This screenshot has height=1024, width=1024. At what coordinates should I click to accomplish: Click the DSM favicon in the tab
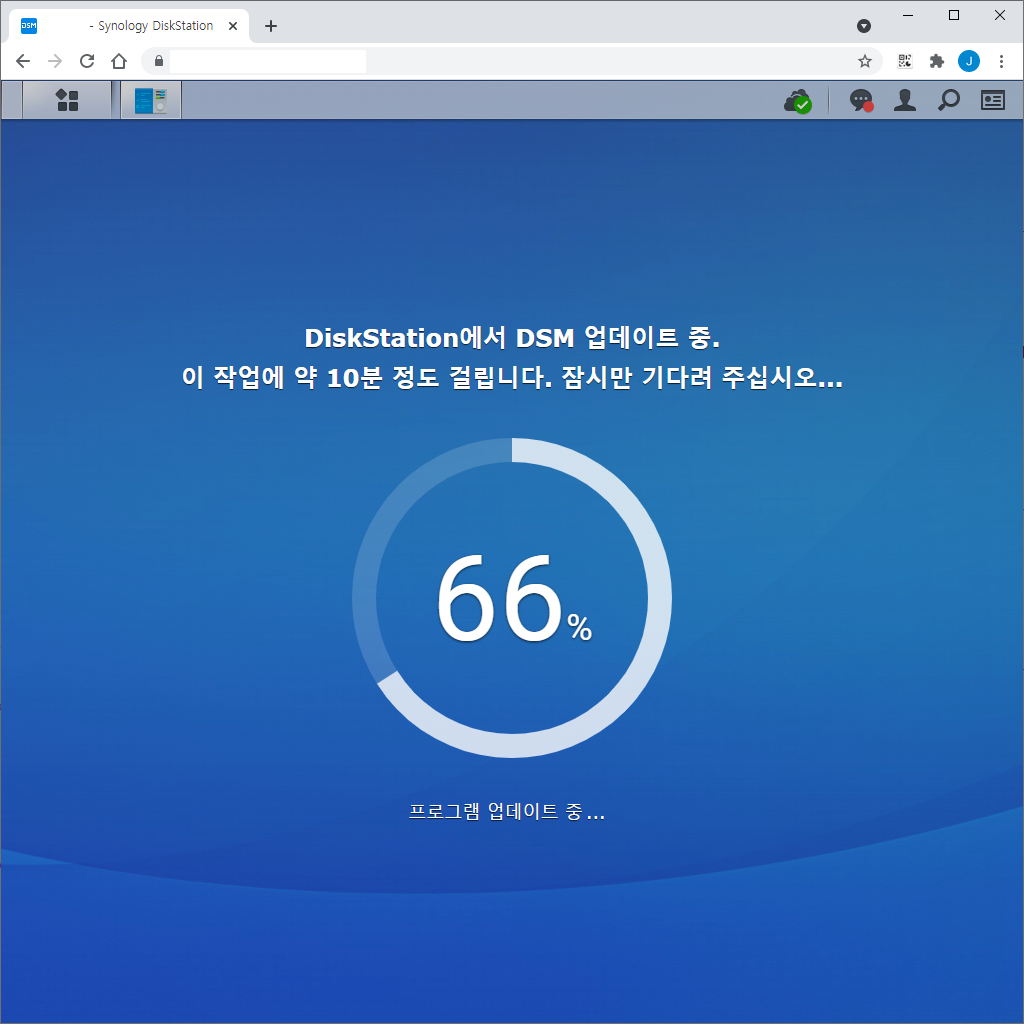(29, 25)
